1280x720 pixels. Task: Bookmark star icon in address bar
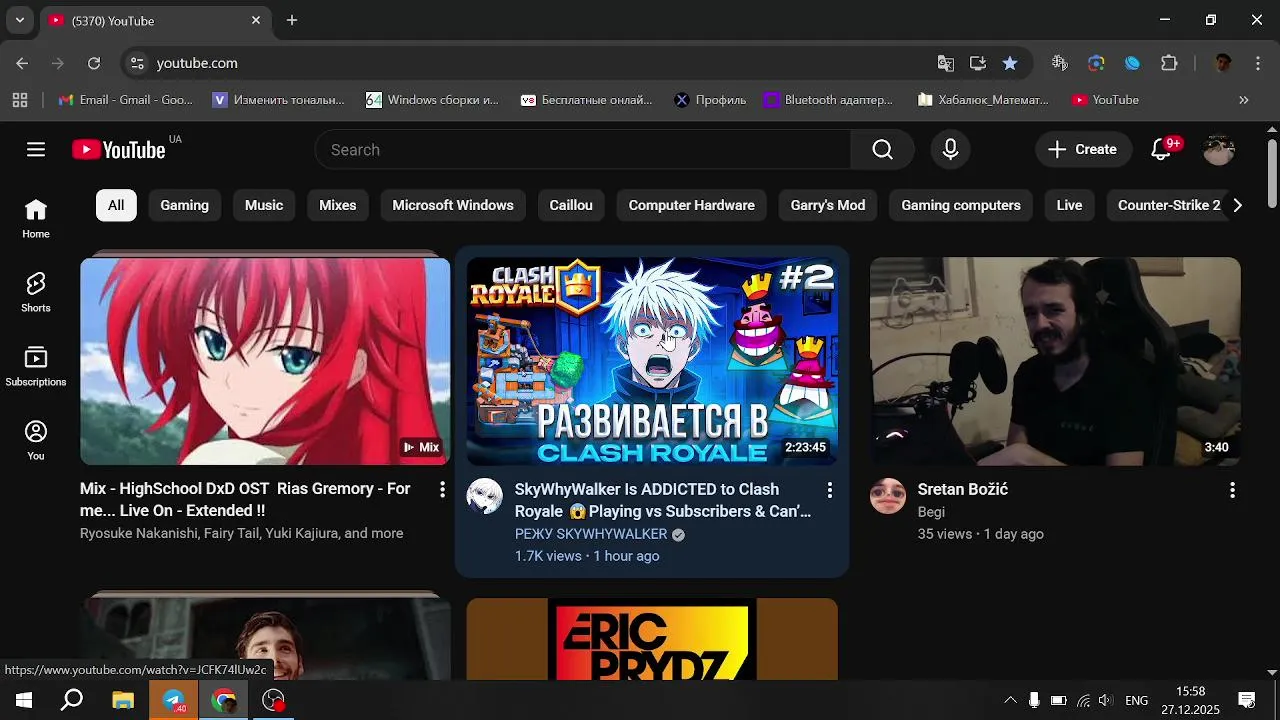tap(1010, 63)
